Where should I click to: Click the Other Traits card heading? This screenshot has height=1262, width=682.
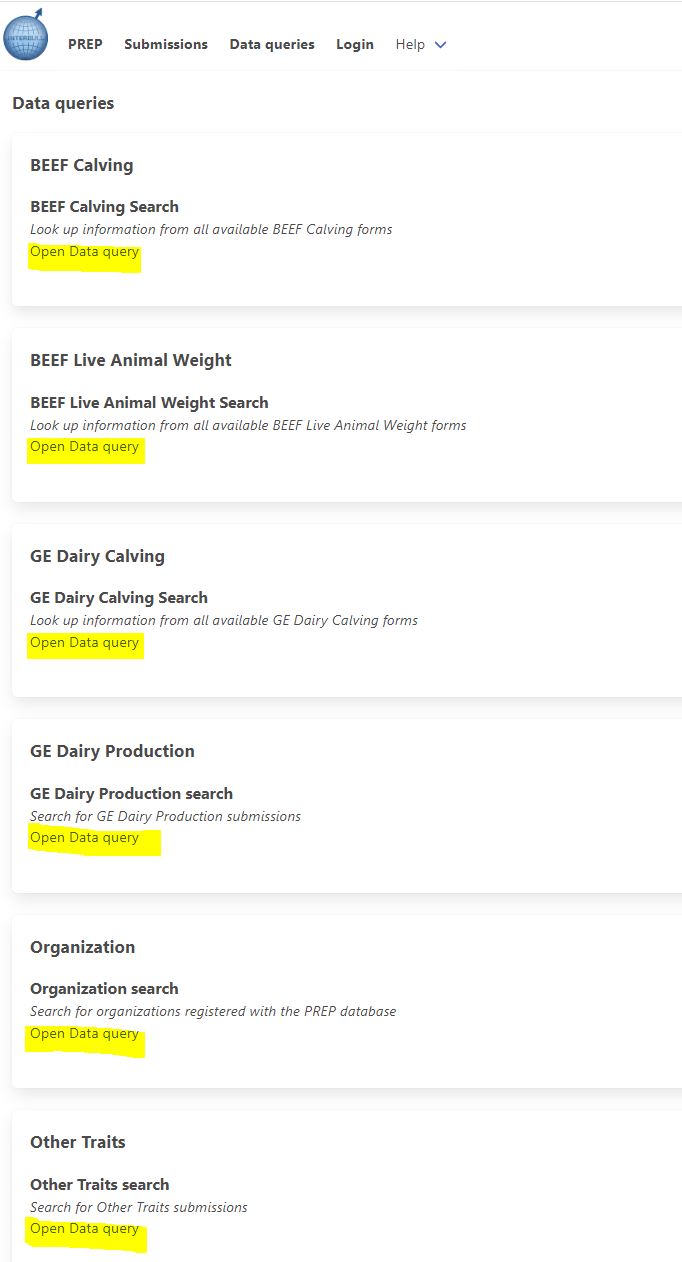78,1142
